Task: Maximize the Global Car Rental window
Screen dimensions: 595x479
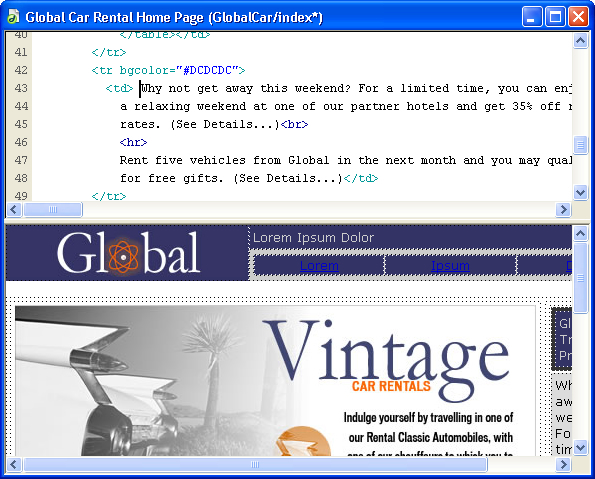Action: pos(556,17)
